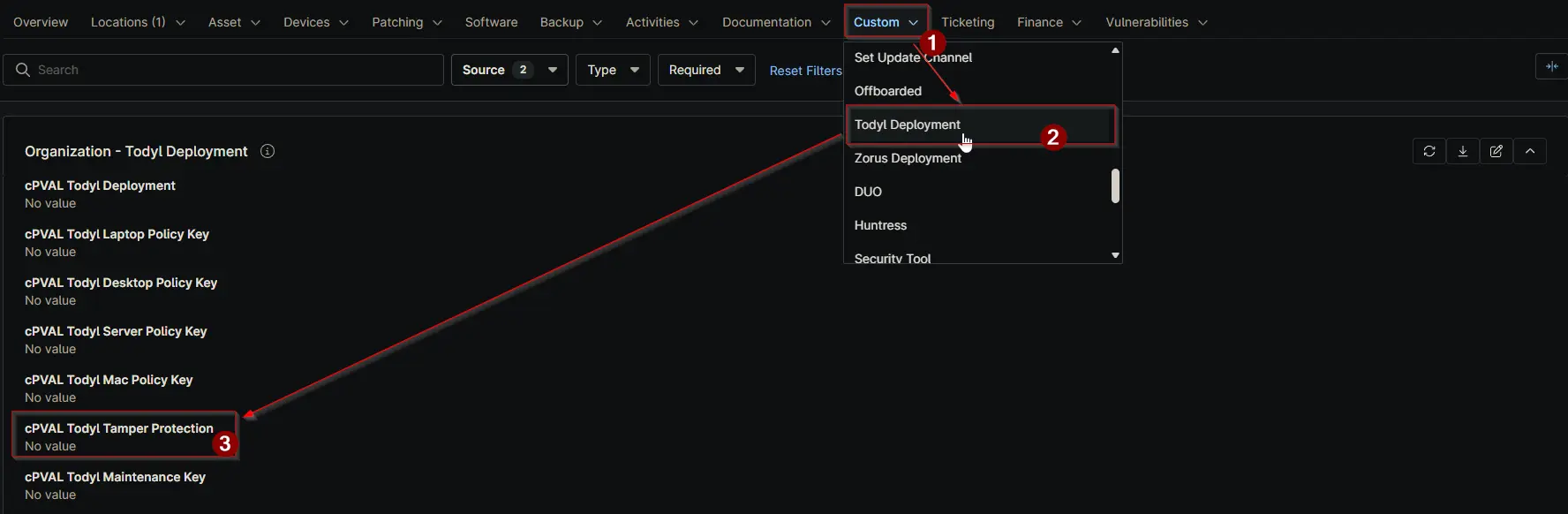Expand the Documentation menu
This screenshot has width=1568, height=514.
click(776, 22)
